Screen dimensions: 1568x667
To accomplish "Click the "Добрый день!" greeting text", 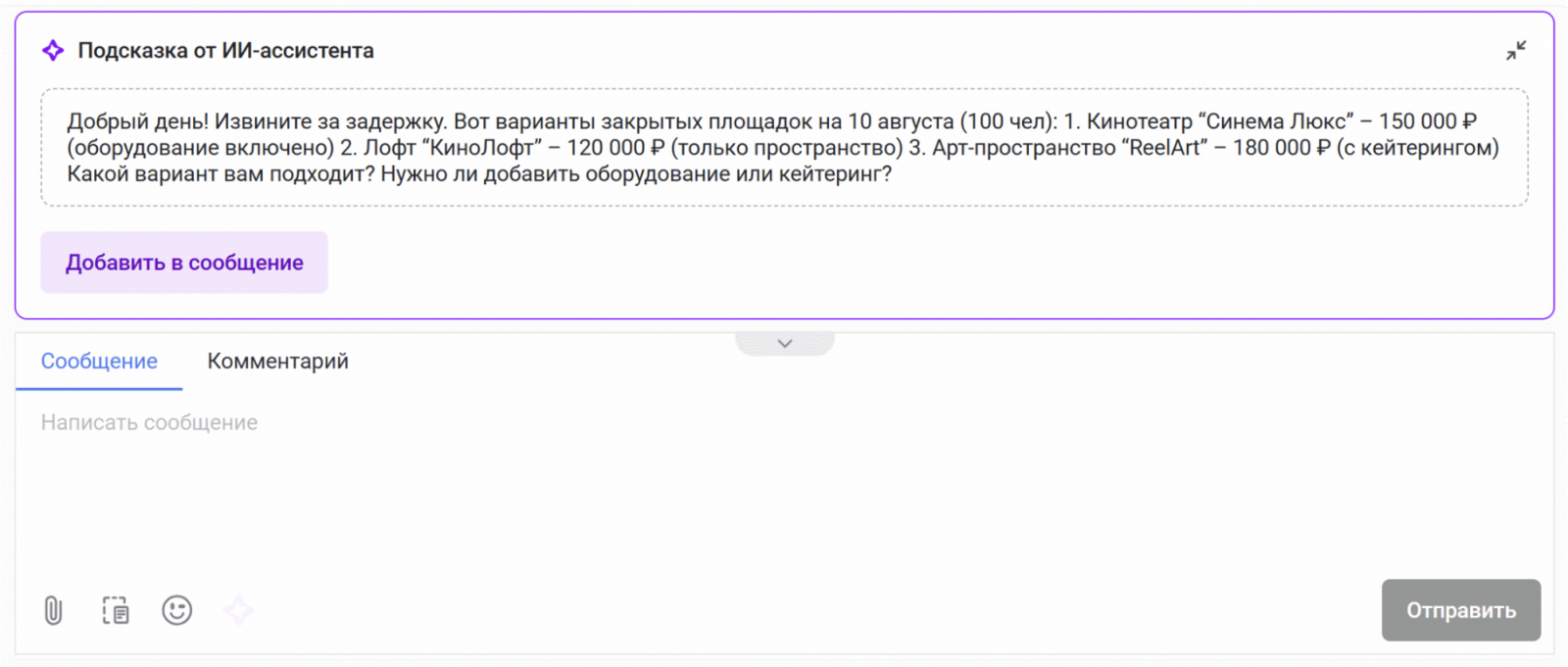I will 137,121.
